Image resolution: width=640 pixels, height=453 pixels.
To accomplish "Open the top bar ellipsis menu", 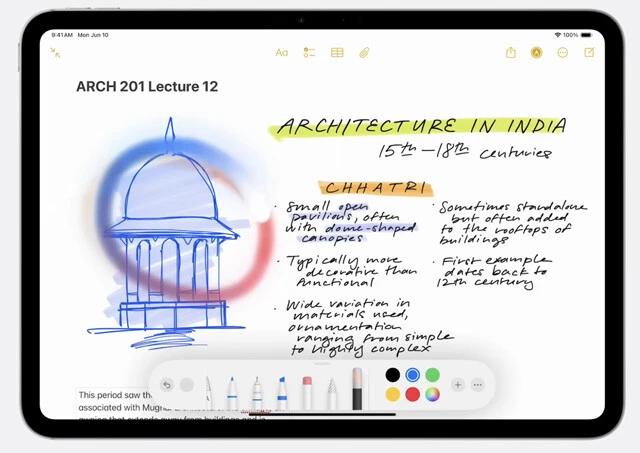I will click(564, 53).
